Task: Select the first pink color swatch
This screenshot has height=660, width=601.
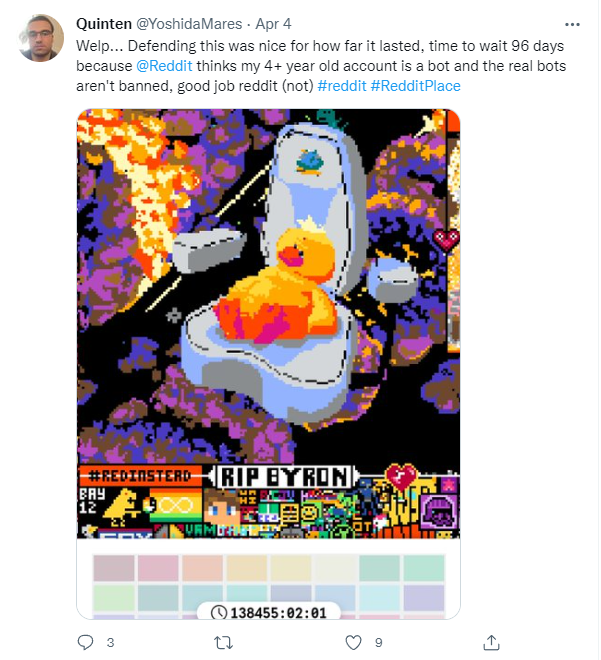Action: tap(114, 568)
